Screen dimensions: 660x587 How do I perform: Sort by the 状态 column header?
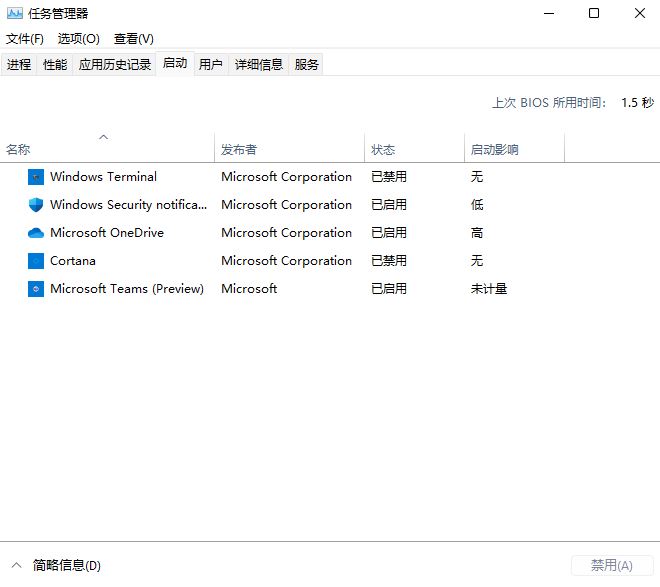coord(414,147)
